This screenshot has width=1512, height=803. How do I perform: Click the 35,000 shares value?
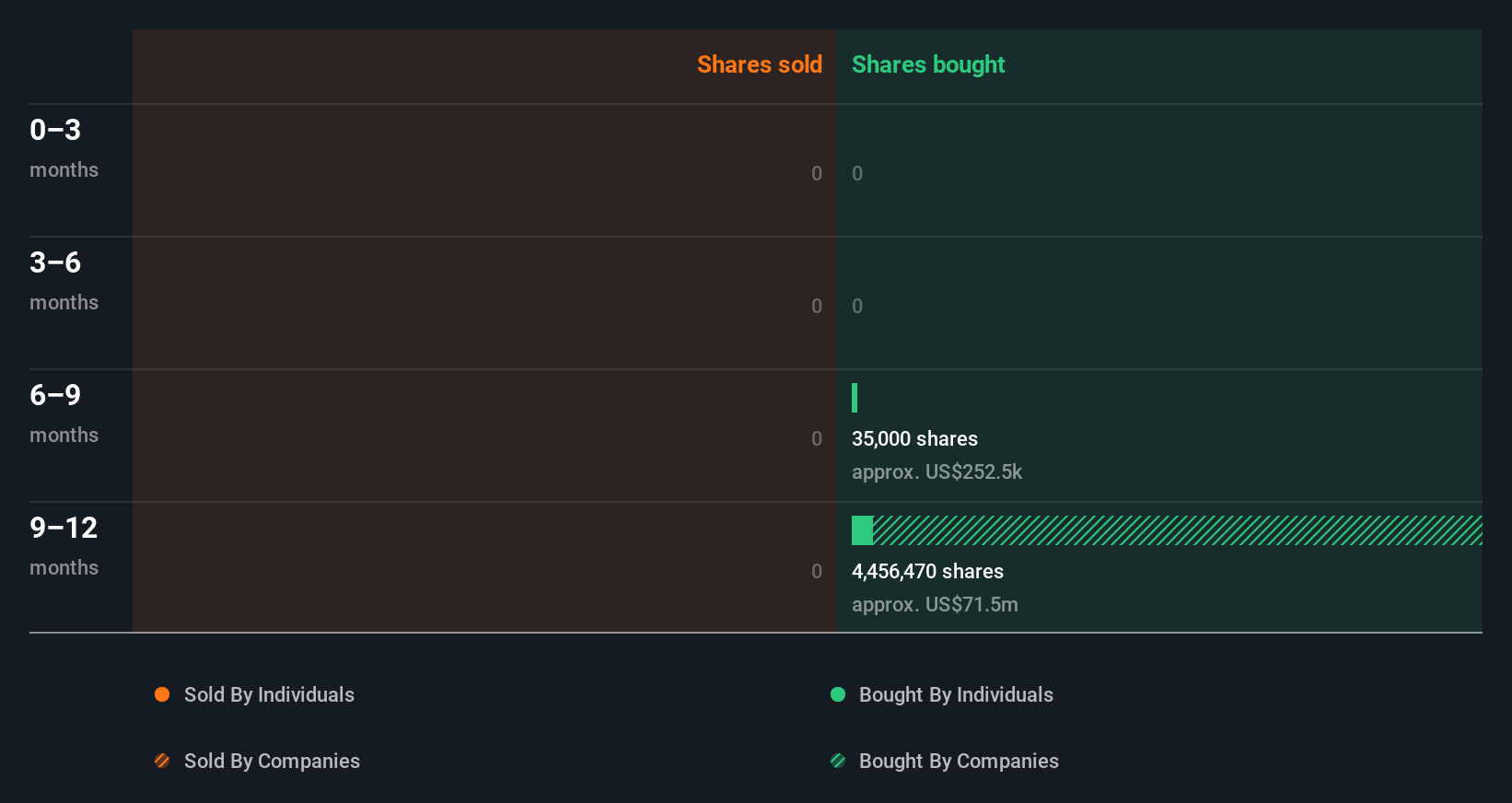[914, 439]
